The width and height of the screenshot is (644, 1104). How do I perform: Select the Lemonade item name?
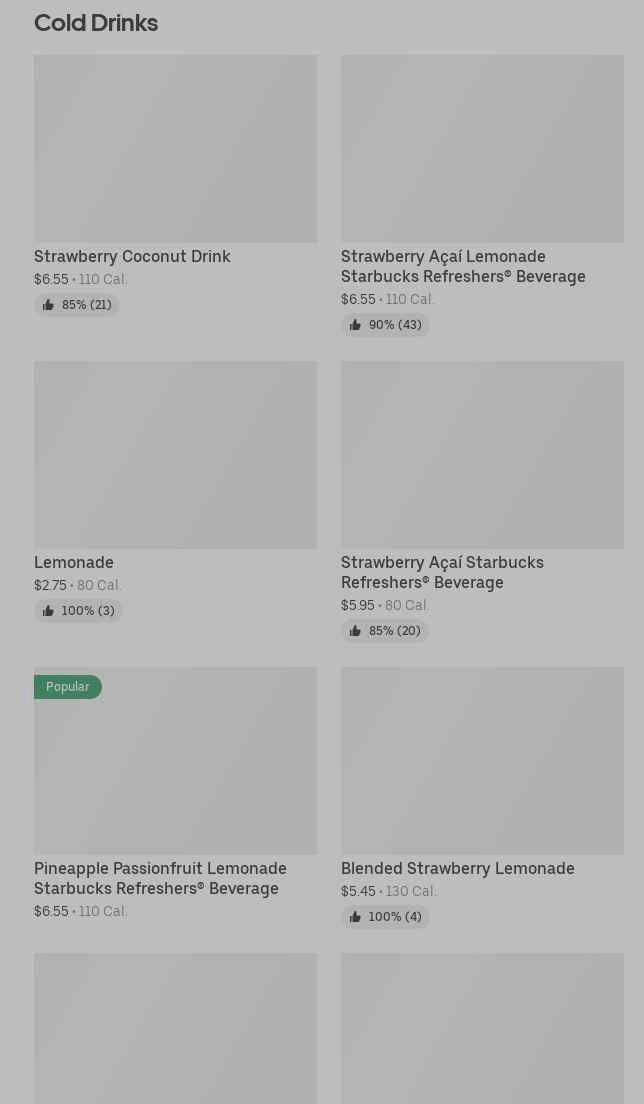pos(74,562)
